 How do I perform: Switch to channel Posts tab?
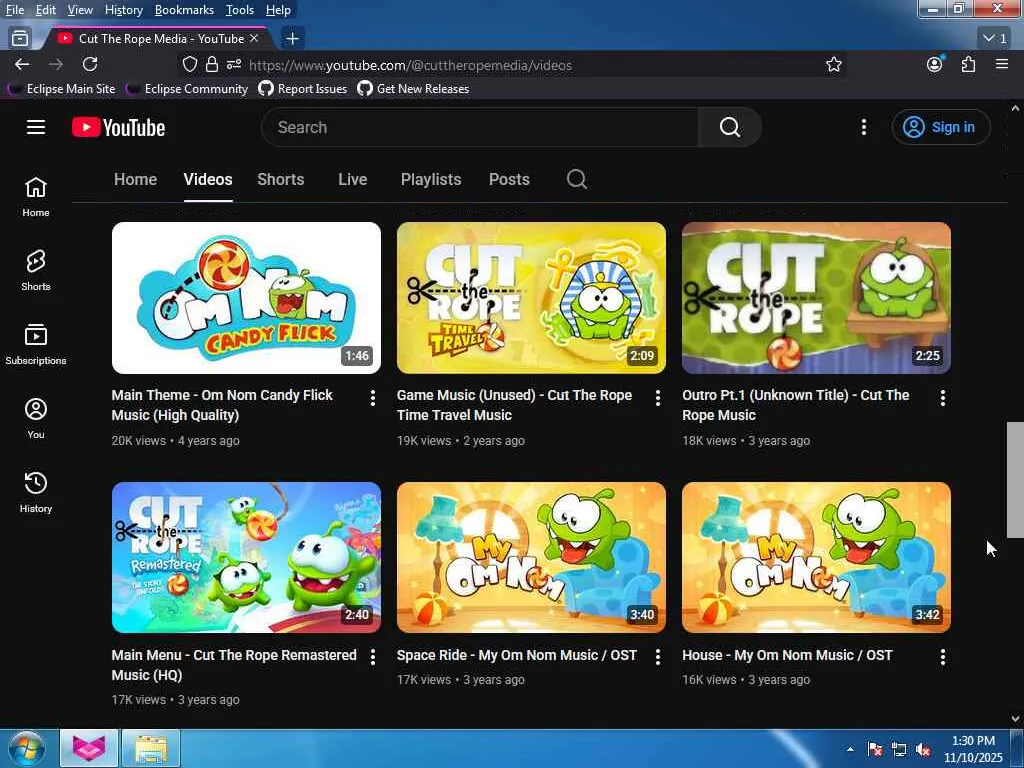click(509, 179)
